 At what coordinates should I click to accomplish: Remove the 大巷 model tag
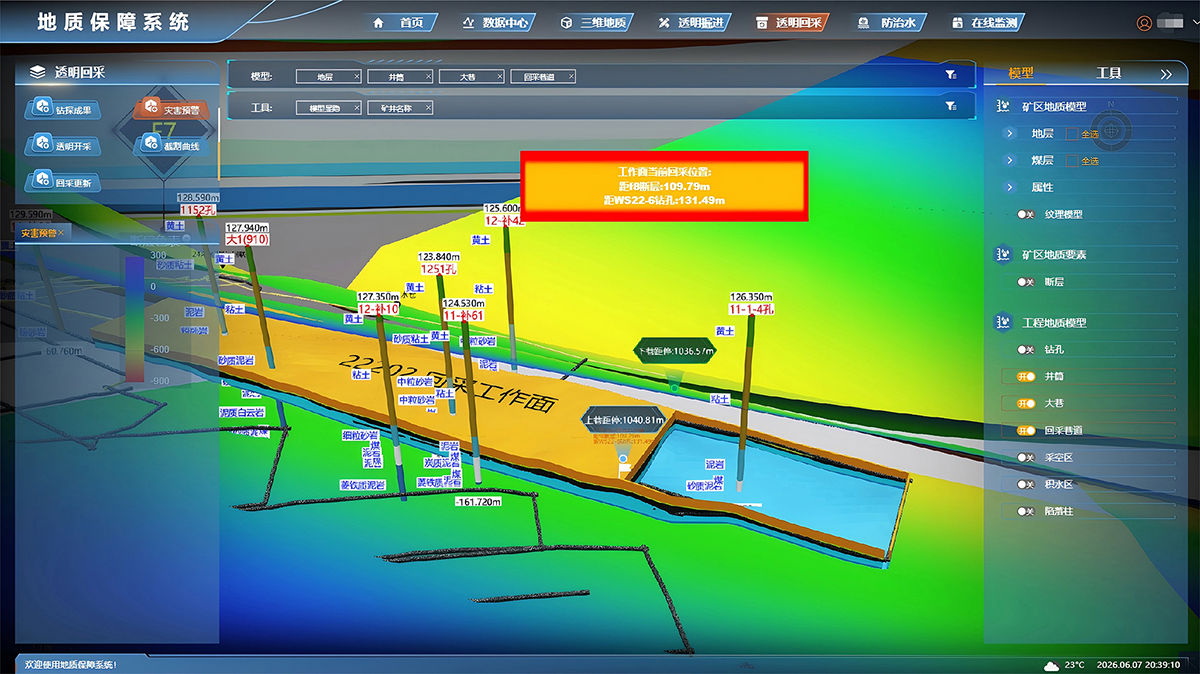[499, 77]
